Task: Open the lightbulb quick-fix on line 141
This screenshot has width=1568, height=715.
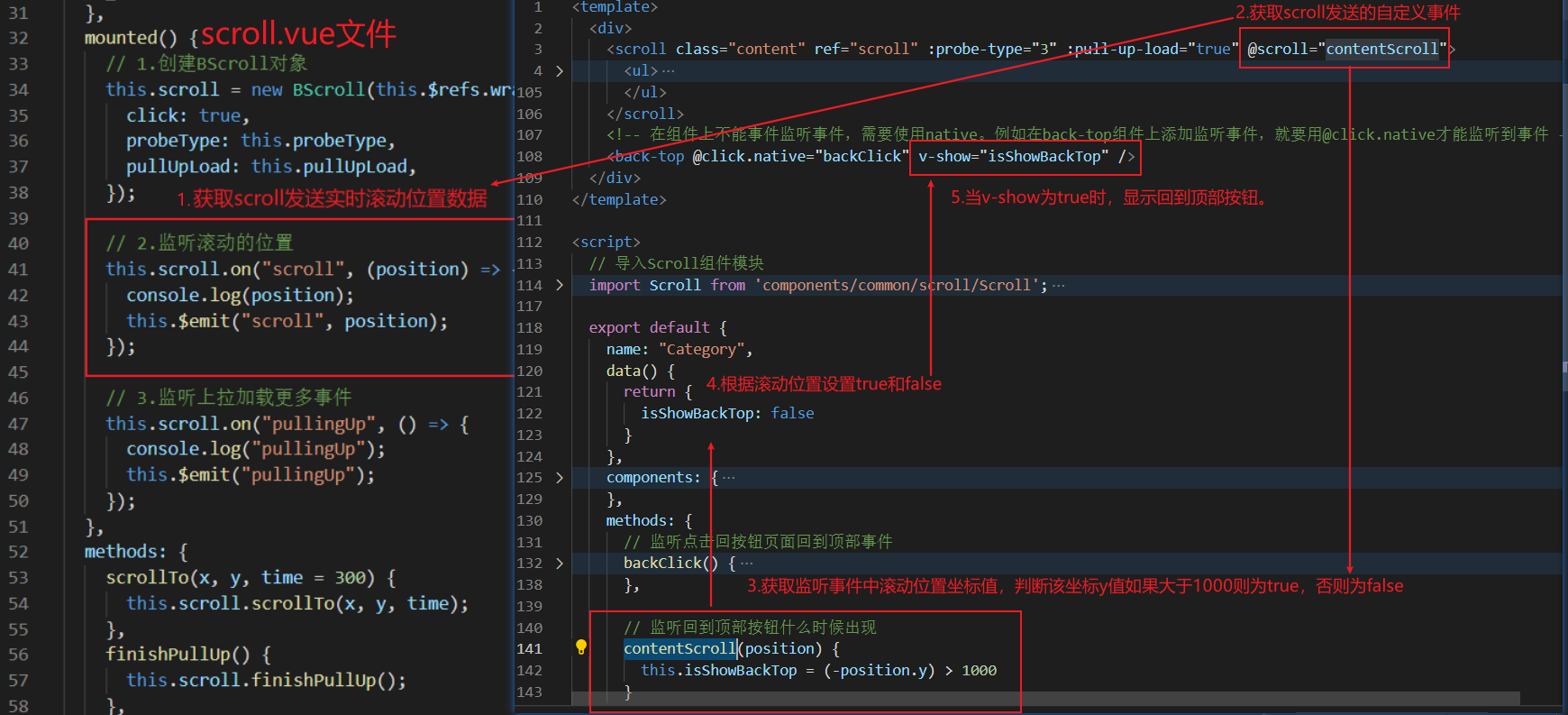Action: pyautogui.click(x=581, y=646)
